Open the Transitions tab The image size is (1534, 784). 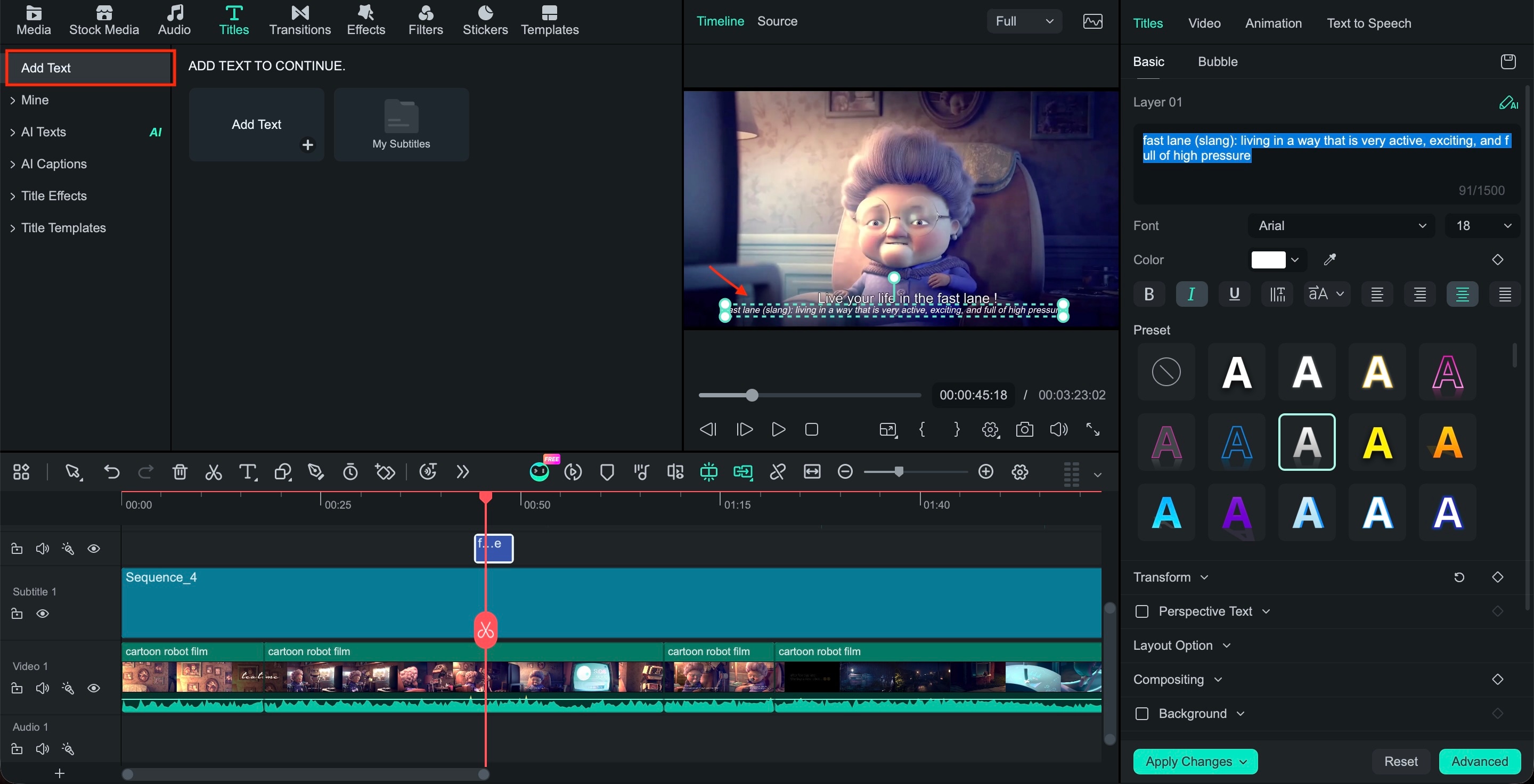pyautogui.click(x=299, y=21)
